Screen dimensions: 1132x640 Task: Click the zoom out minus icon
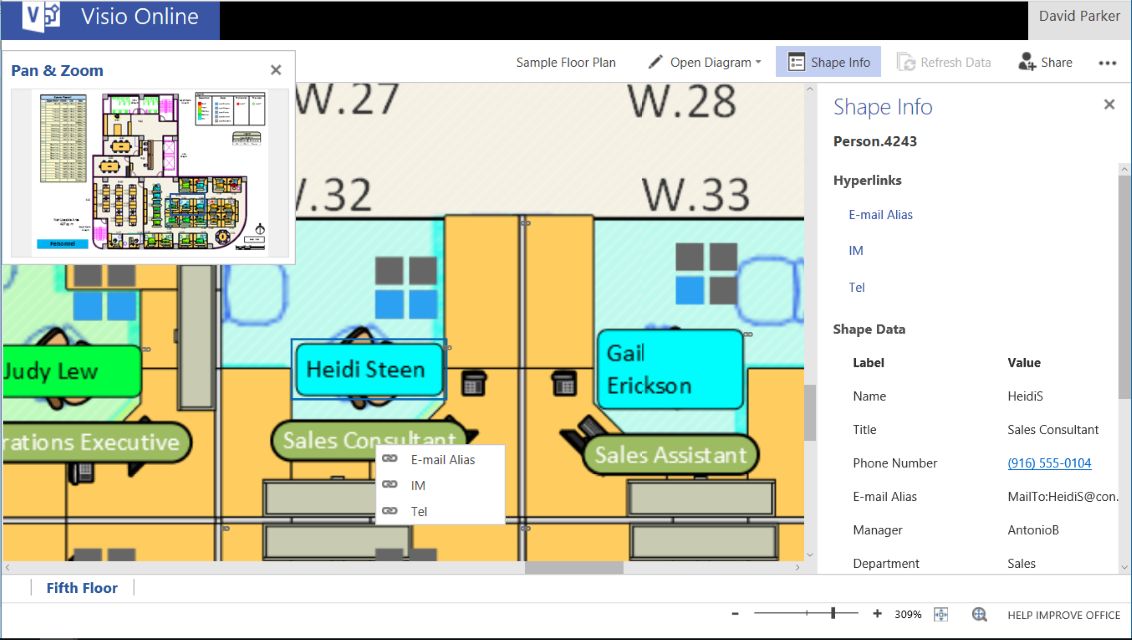[735, 614]
